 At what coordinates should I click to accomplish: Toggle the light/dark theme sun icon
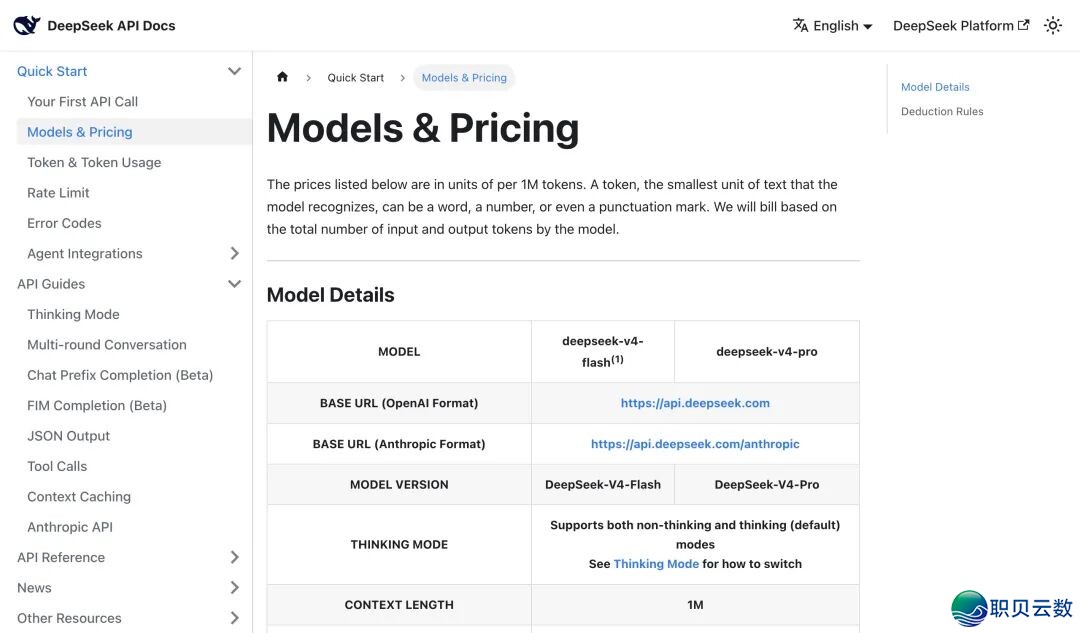point(1052,25)
